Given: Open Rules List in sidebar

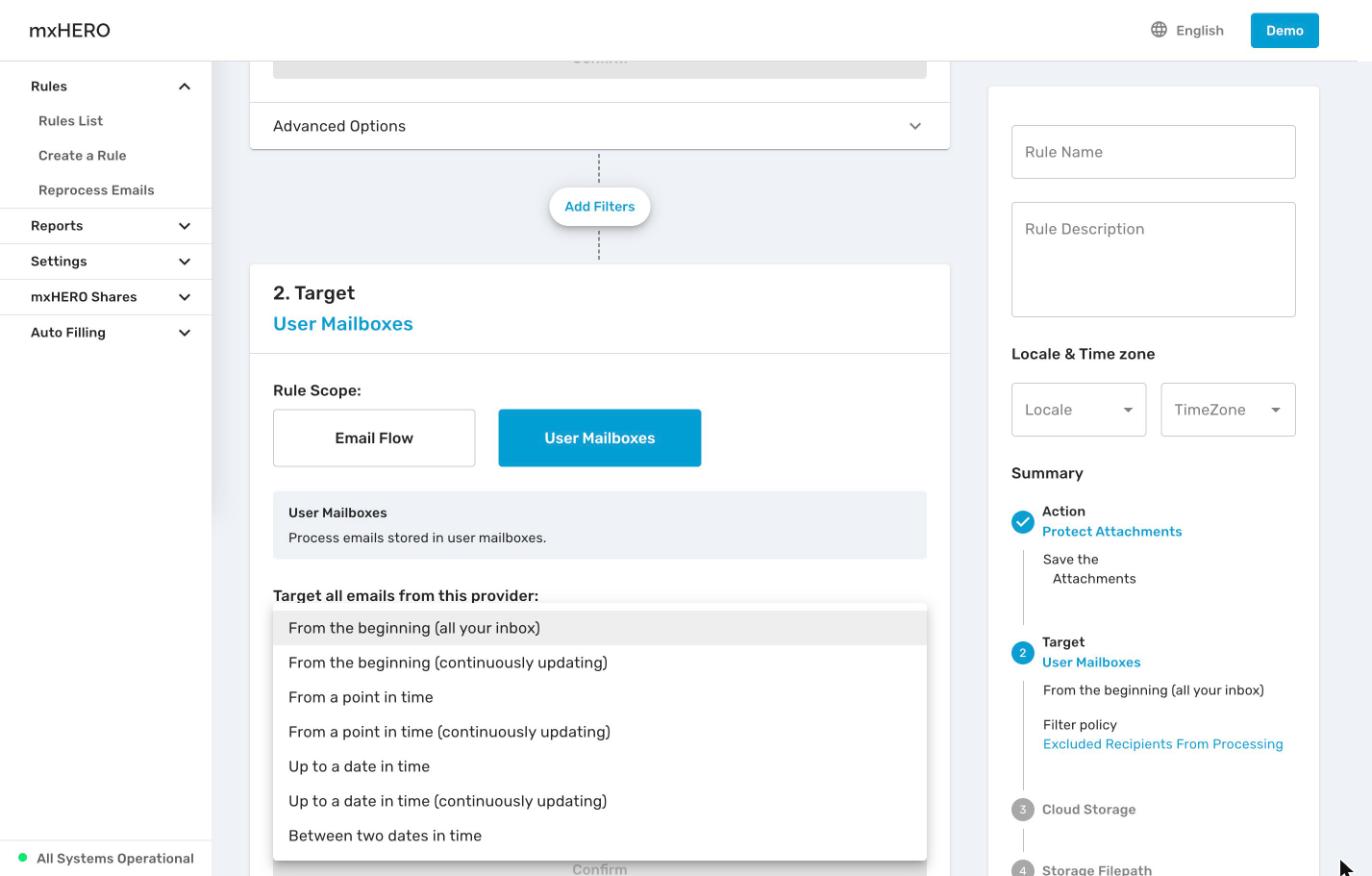Looking at the screenshot, I should coord(70,121).
